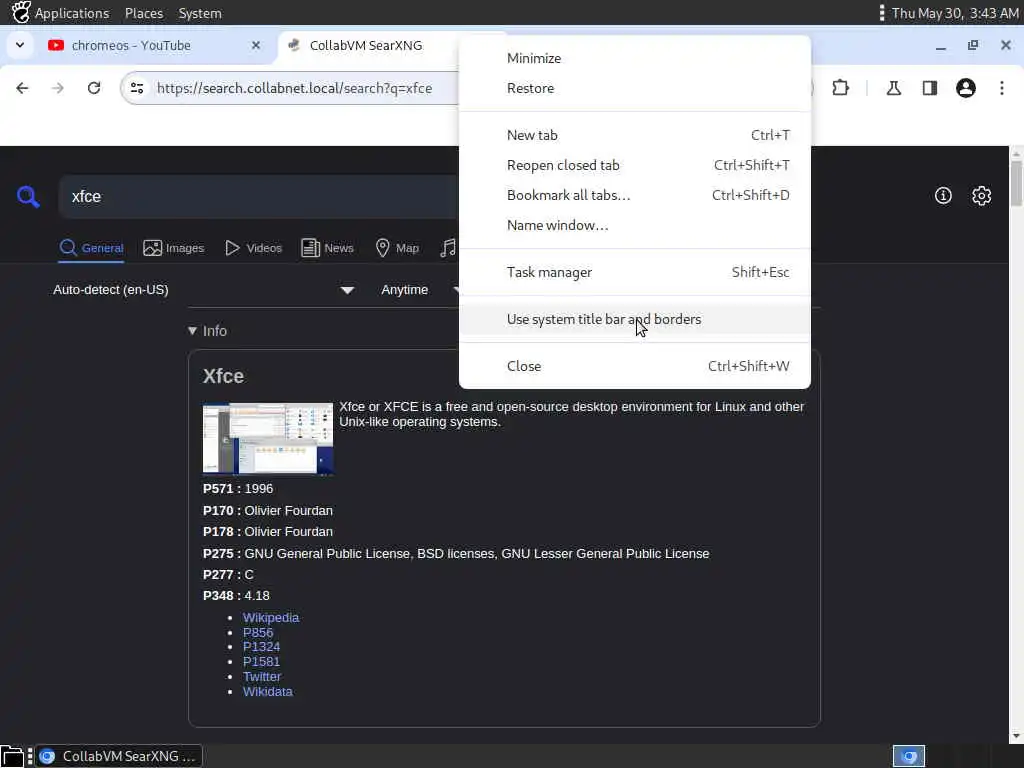Click the CollabVM SearXNG taskbar button

(119, 756)
